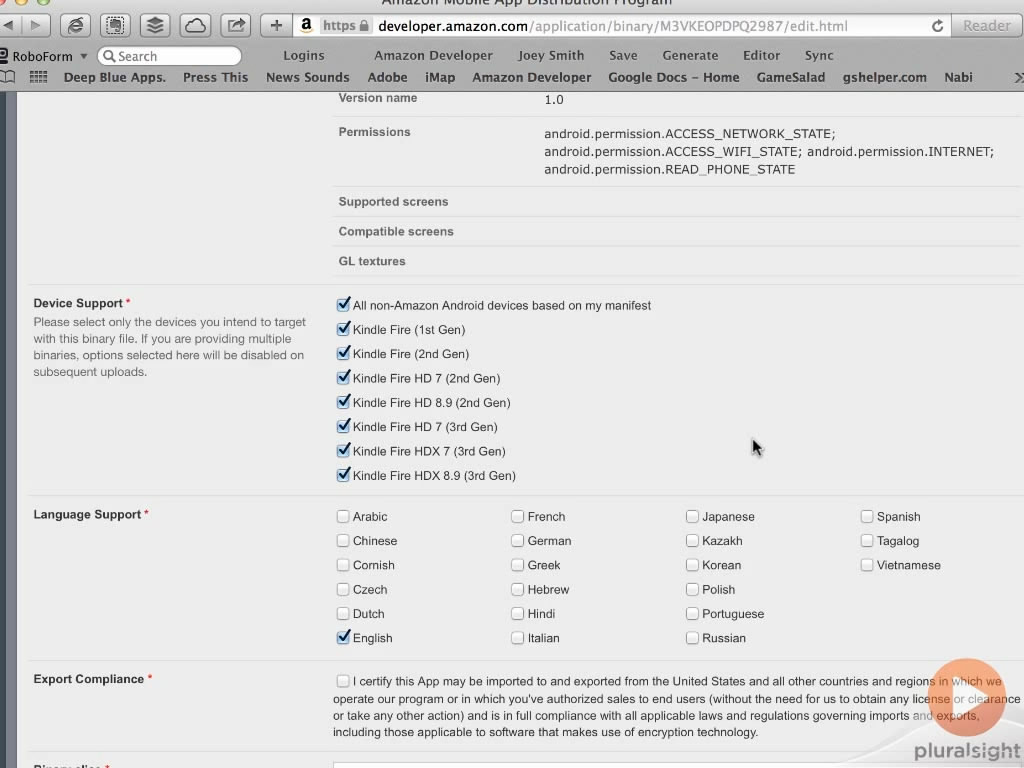Add bookmark with the plus button
Viewport: 1024px width, 768px height.
(276, 26)
